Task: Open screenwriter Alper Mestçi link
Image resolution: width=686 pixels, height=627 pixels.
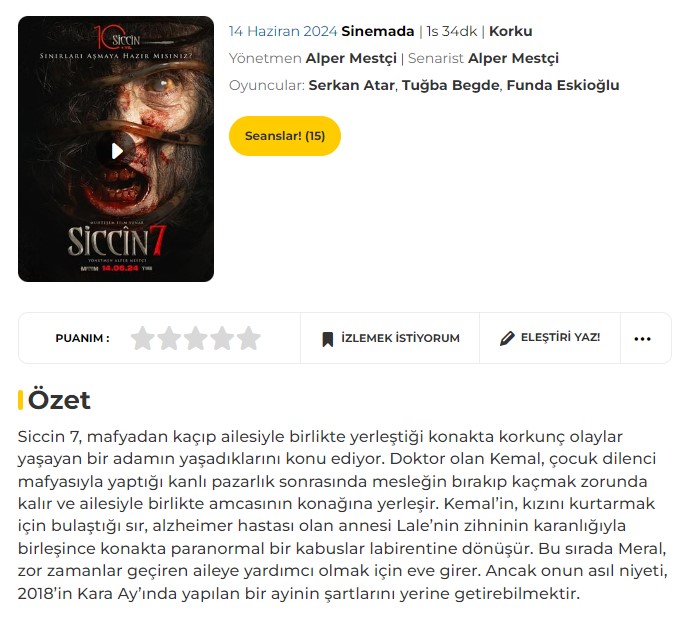Action: (513, 58)
